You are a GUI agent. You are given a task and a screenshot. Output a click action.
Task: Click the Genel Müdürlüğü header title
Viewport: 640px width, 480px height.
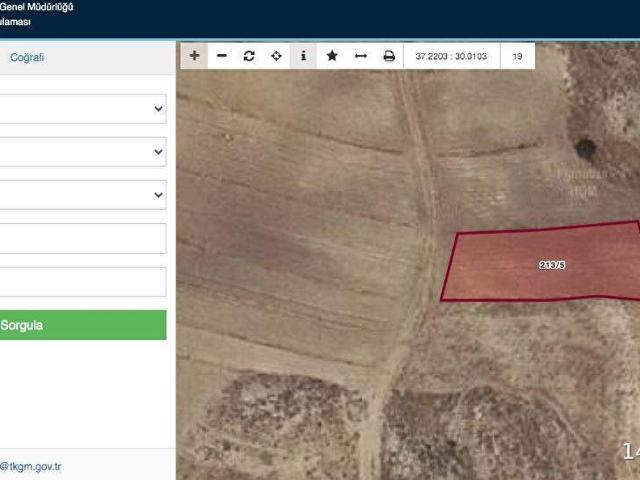click(37, 7)
